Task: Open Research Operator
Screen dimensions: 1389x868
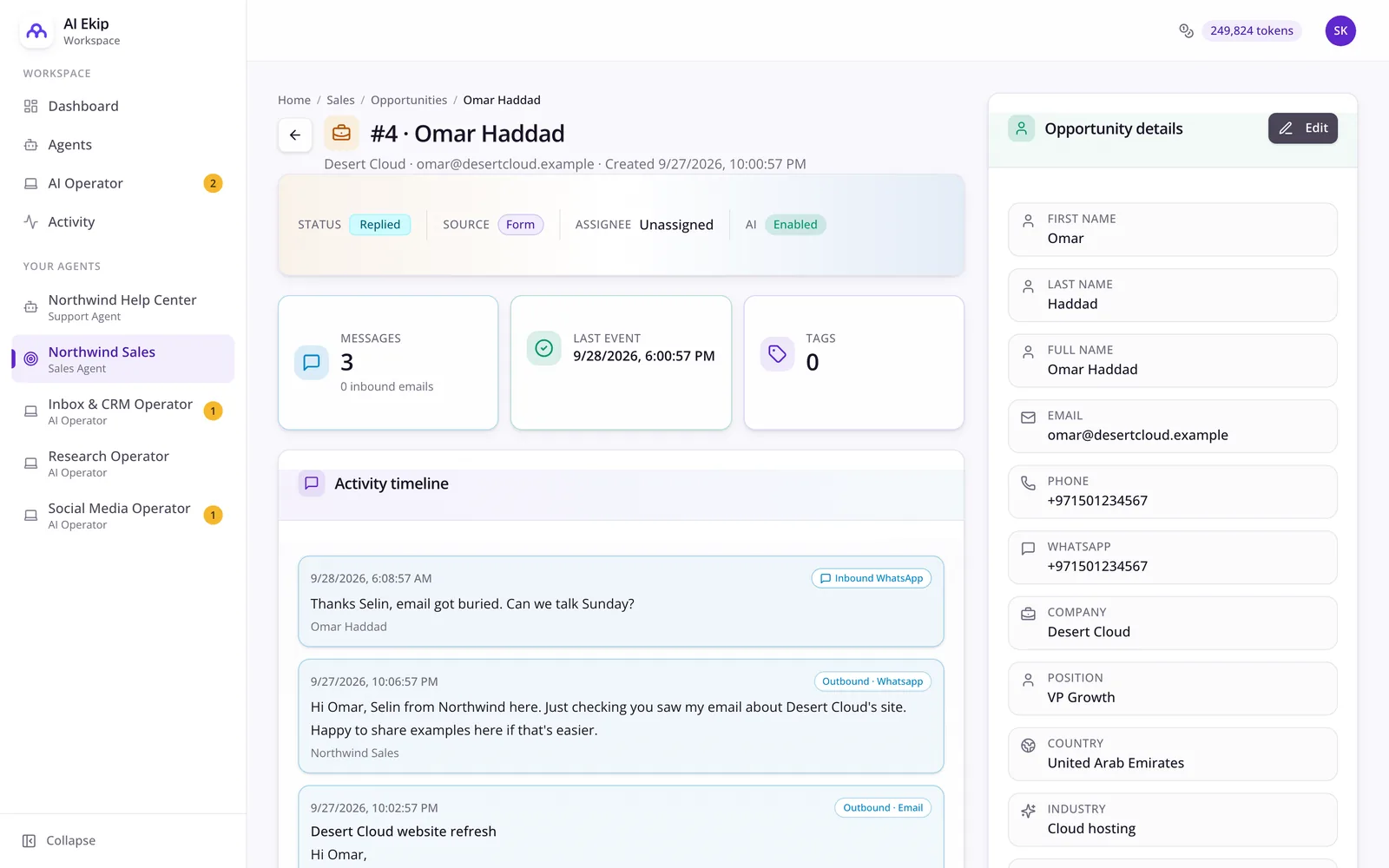Action: (123, 464)
